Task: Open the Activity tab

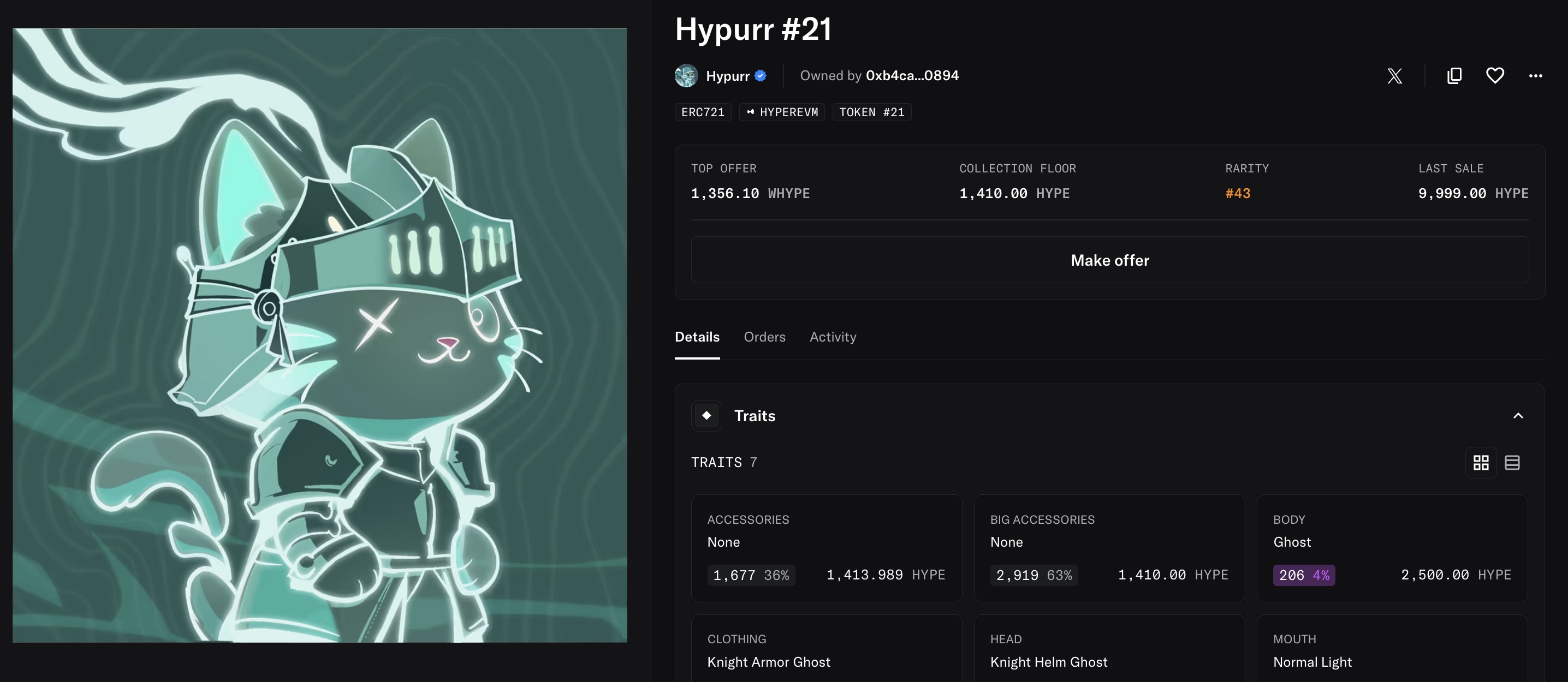Action: (833, 337)
